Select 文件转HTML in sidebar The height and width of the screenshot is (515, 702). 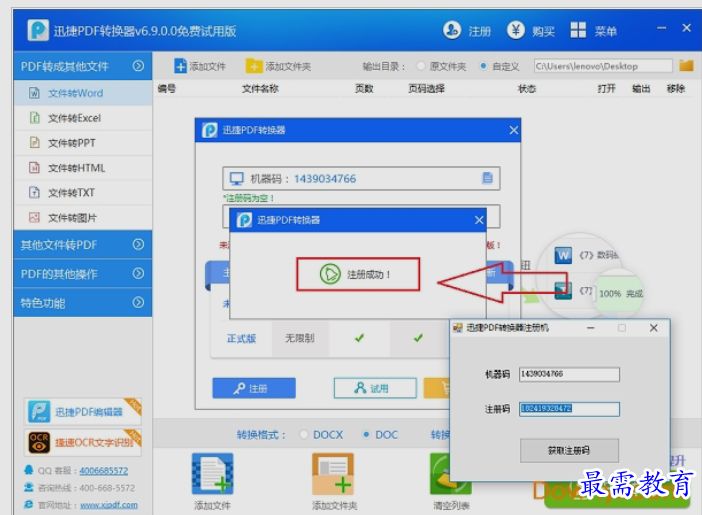pos(83,168)
